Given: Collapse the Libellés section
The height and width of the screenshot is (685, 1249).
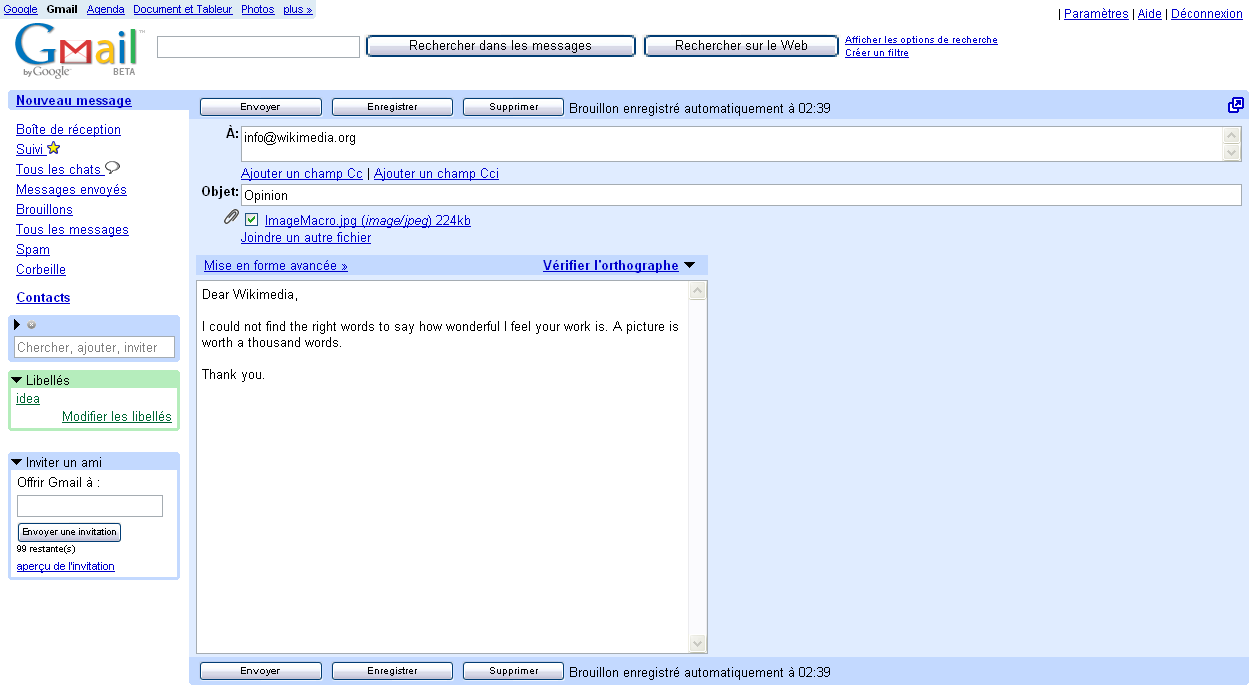Looking at the screenshot, I should pyautogui.click(x=16, y=381).
